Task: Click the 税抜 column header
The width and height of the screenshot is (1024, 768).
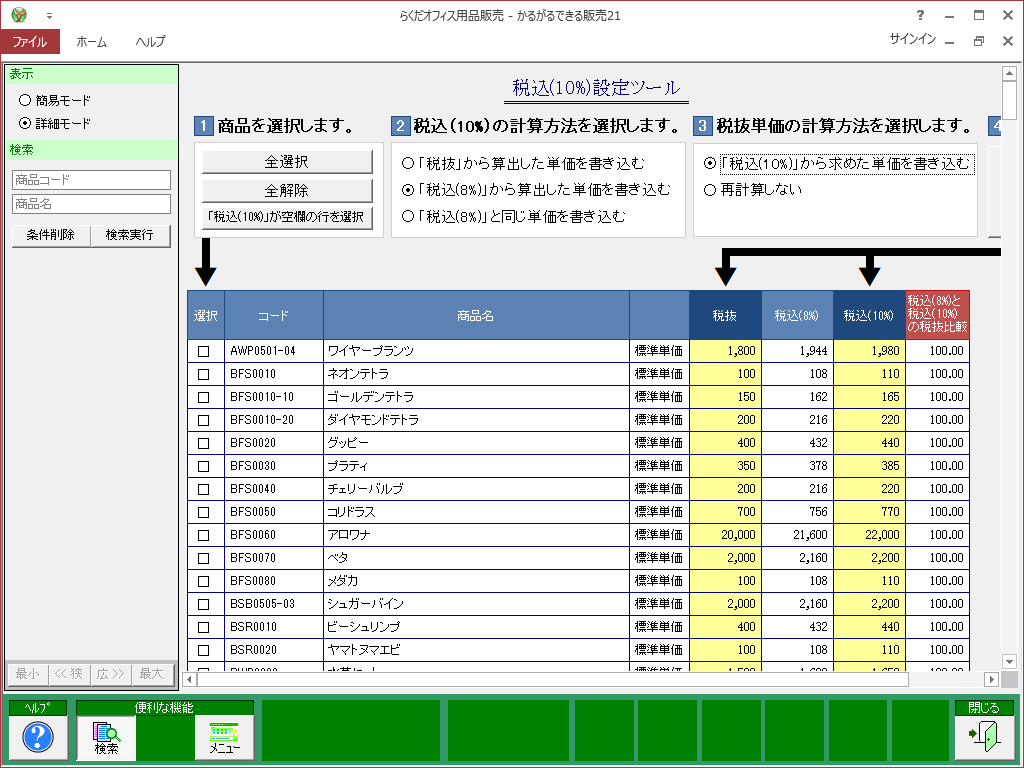Action: coord(725,315)
